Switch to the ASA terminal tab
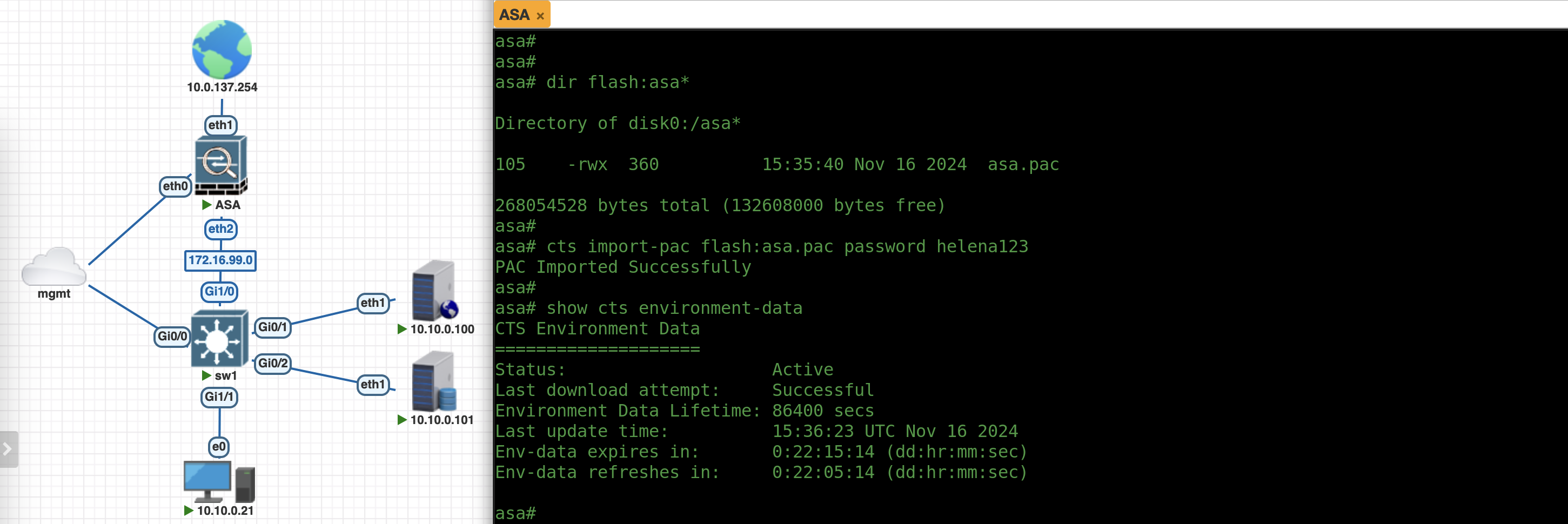 tap(514, 15)
